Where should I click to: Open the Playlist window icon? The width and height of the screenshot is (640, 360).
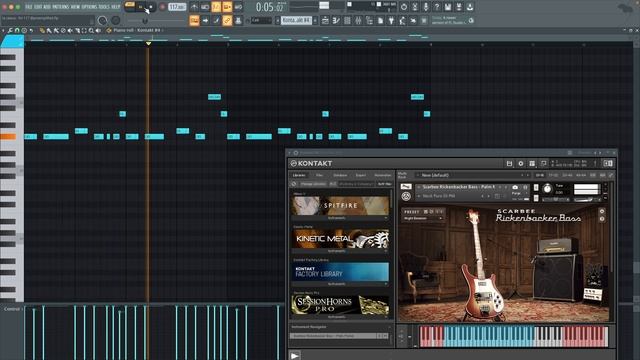coord(324,20)
